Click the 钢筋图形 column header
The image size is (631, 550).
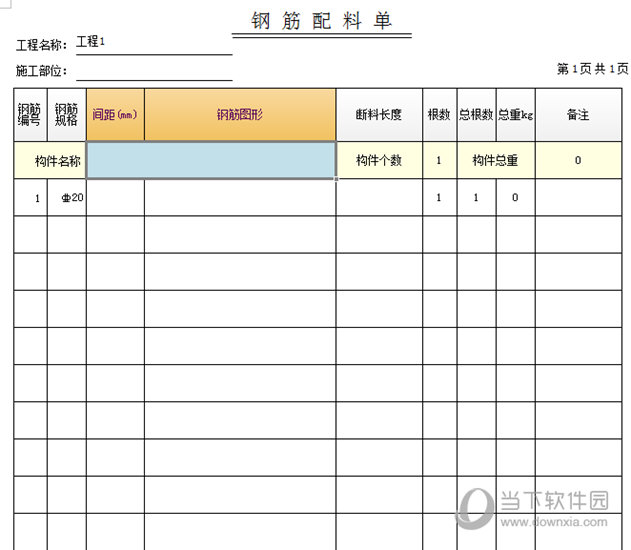[240, 115]
